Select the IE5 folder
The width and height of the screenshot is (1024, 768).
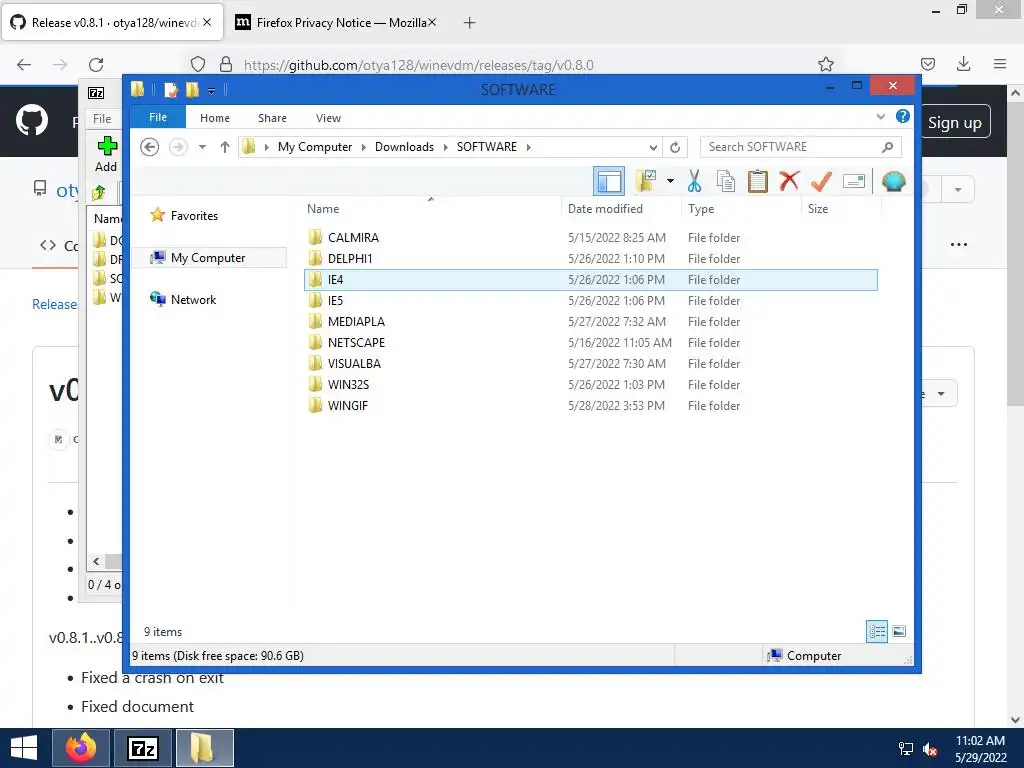pos(591,300)
